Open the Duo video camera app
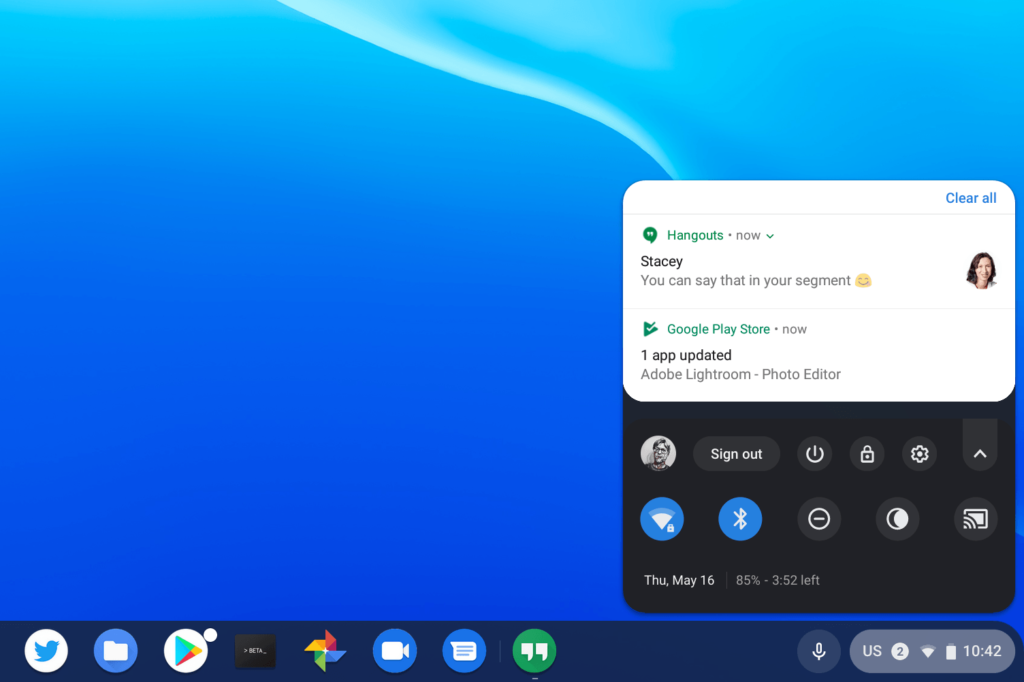 point(395,651)
